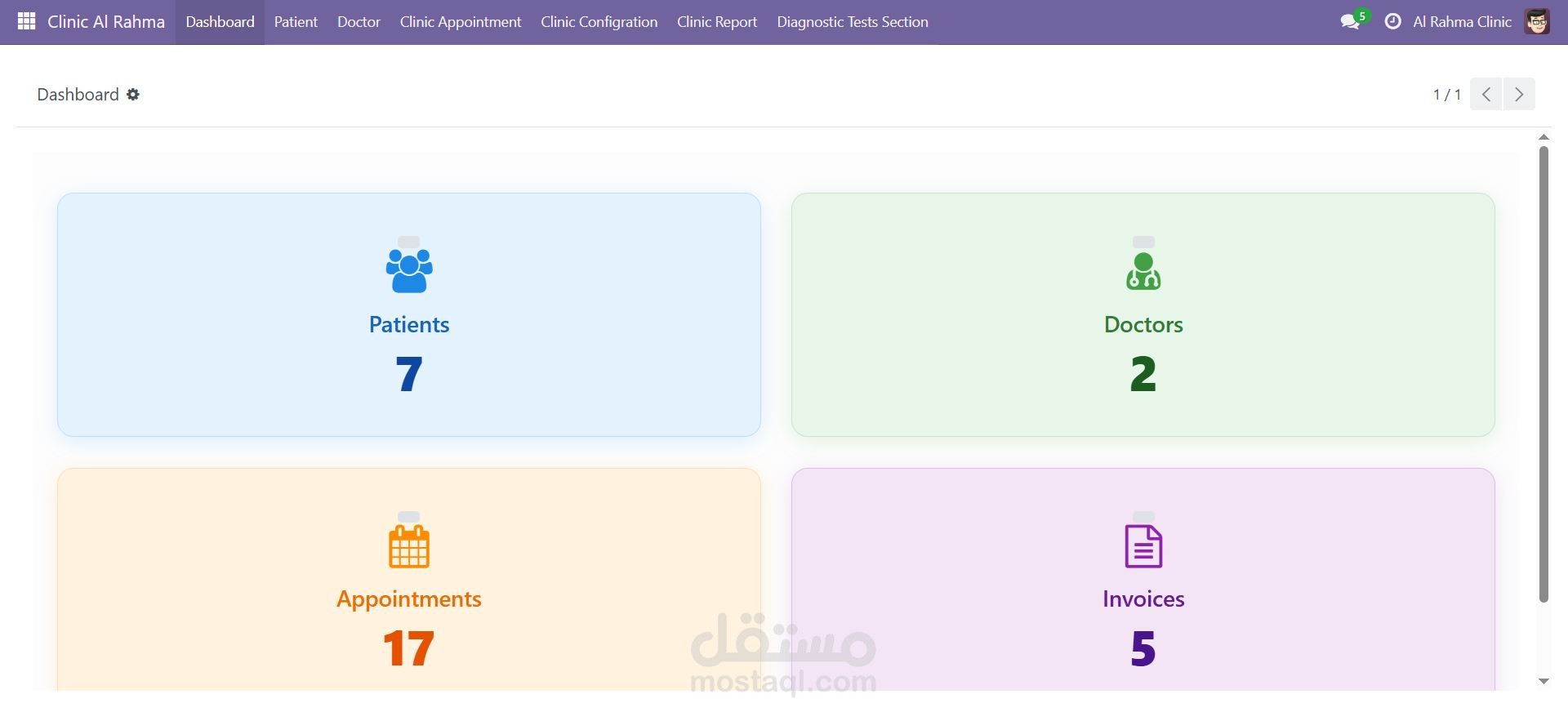Open the Dashboard menu

click(x=220, y=22)
